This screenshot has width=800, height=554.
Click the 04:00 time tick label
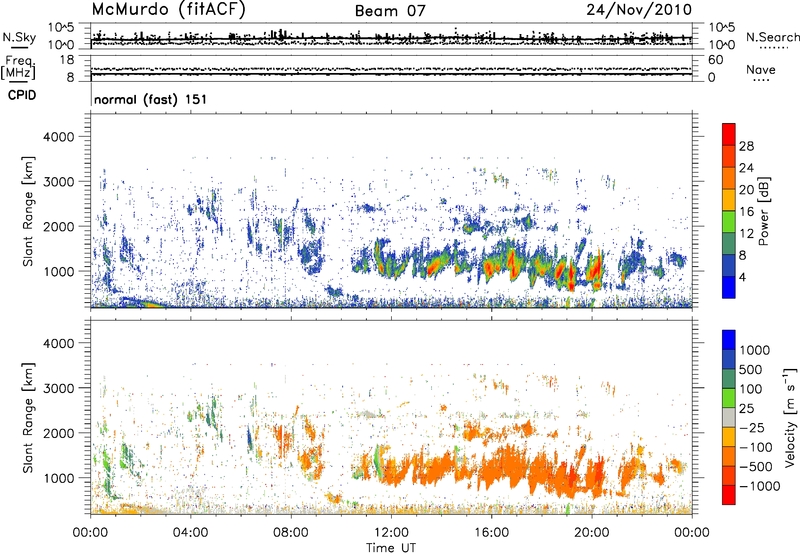(190, 533)
